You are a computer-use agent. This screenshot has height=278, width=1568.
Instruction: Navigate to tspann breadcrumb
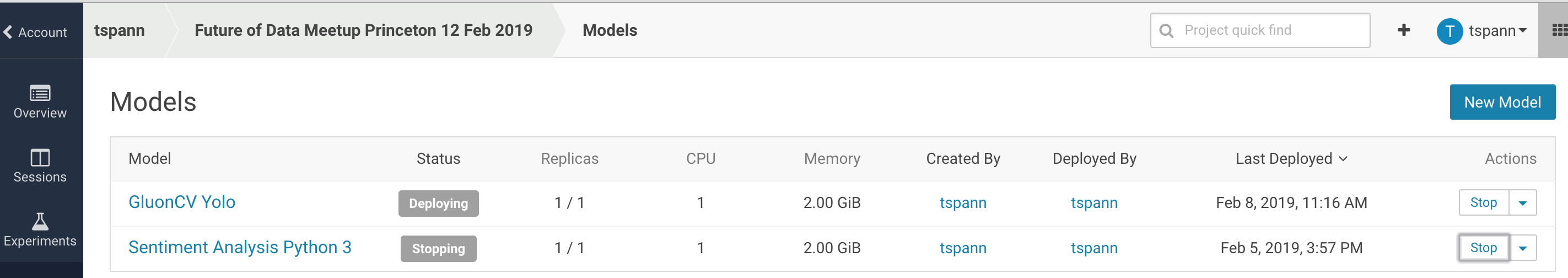click(119, 30)
